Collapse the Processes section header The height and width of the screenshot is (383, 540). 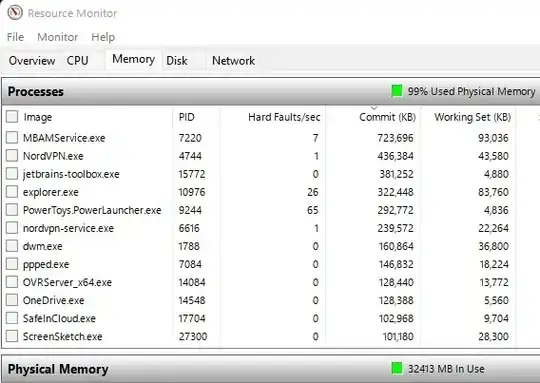click(x=271, y=92)
